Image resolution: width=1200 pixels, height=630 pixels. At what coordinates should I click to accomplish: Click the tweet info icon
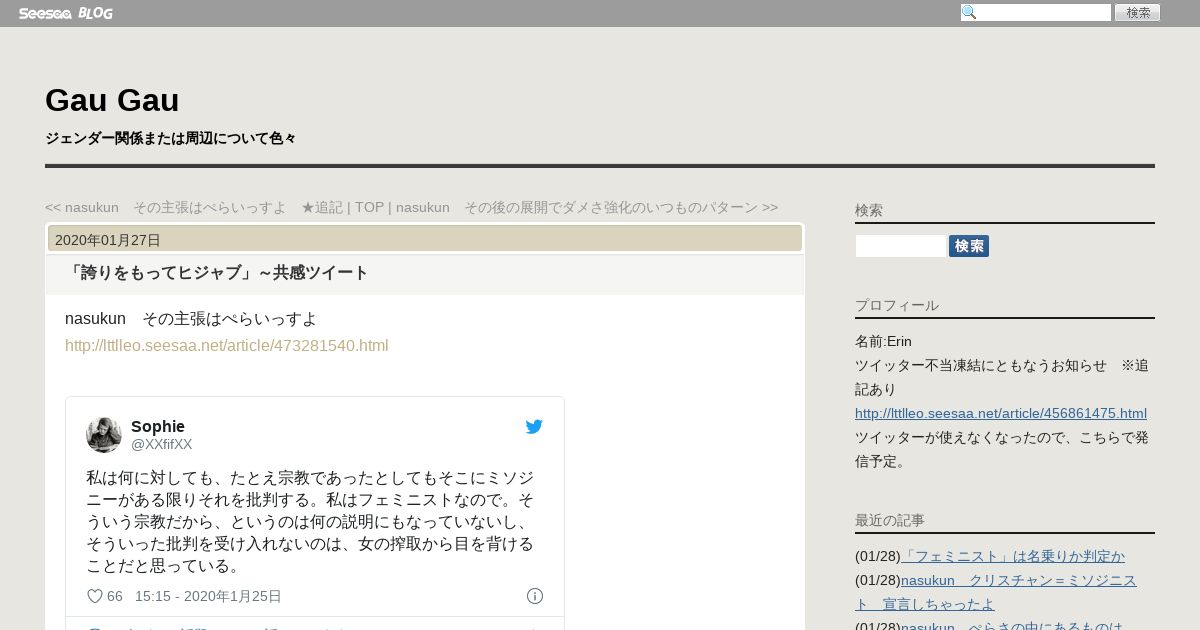click(535, 596)
